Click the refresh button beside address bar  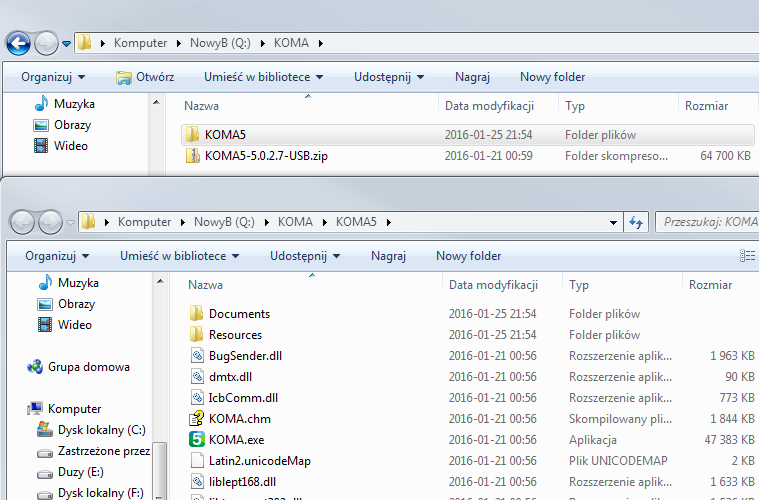point(636,222)
